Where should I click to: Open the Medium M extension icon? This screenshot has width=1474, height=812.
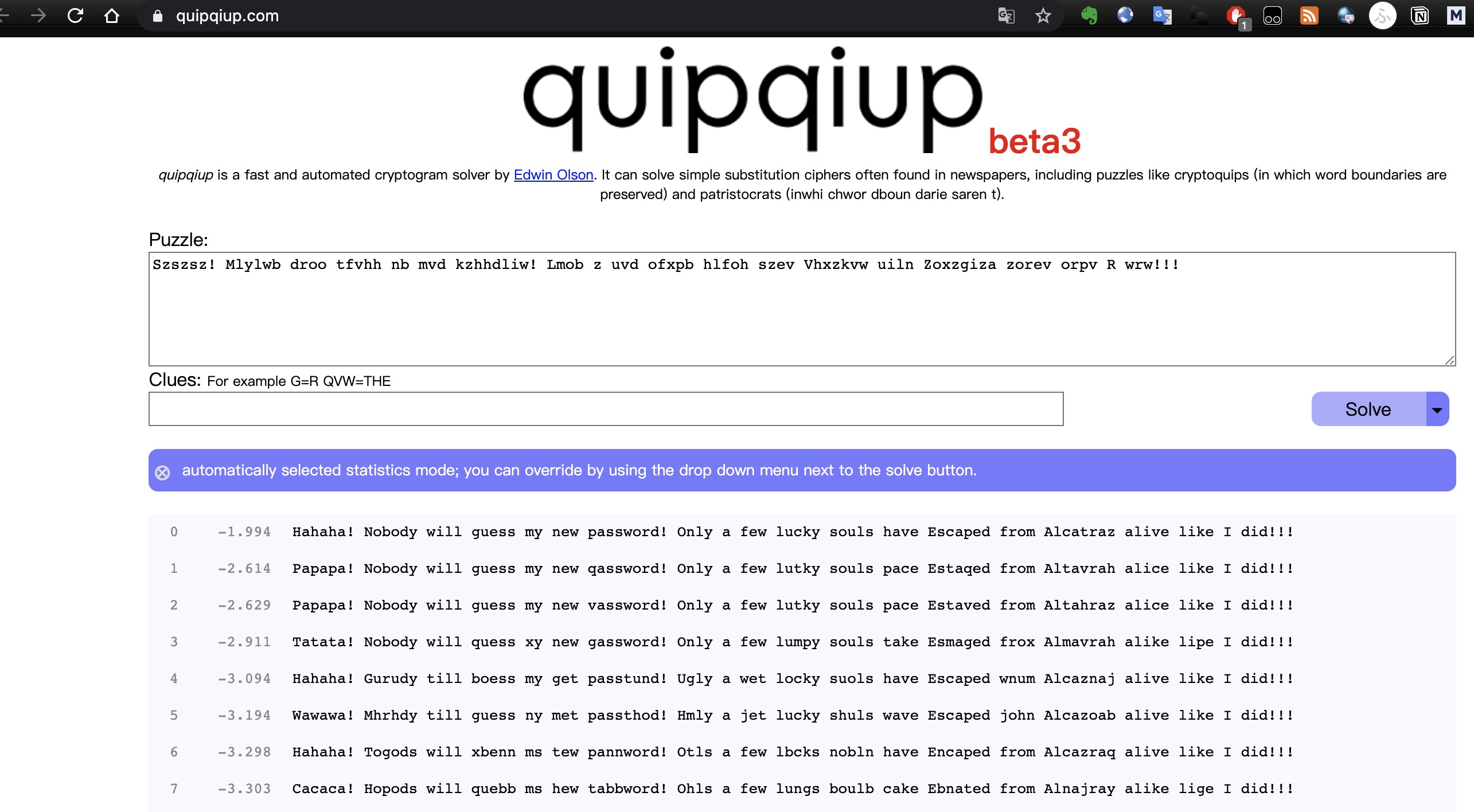(1456, 15)
